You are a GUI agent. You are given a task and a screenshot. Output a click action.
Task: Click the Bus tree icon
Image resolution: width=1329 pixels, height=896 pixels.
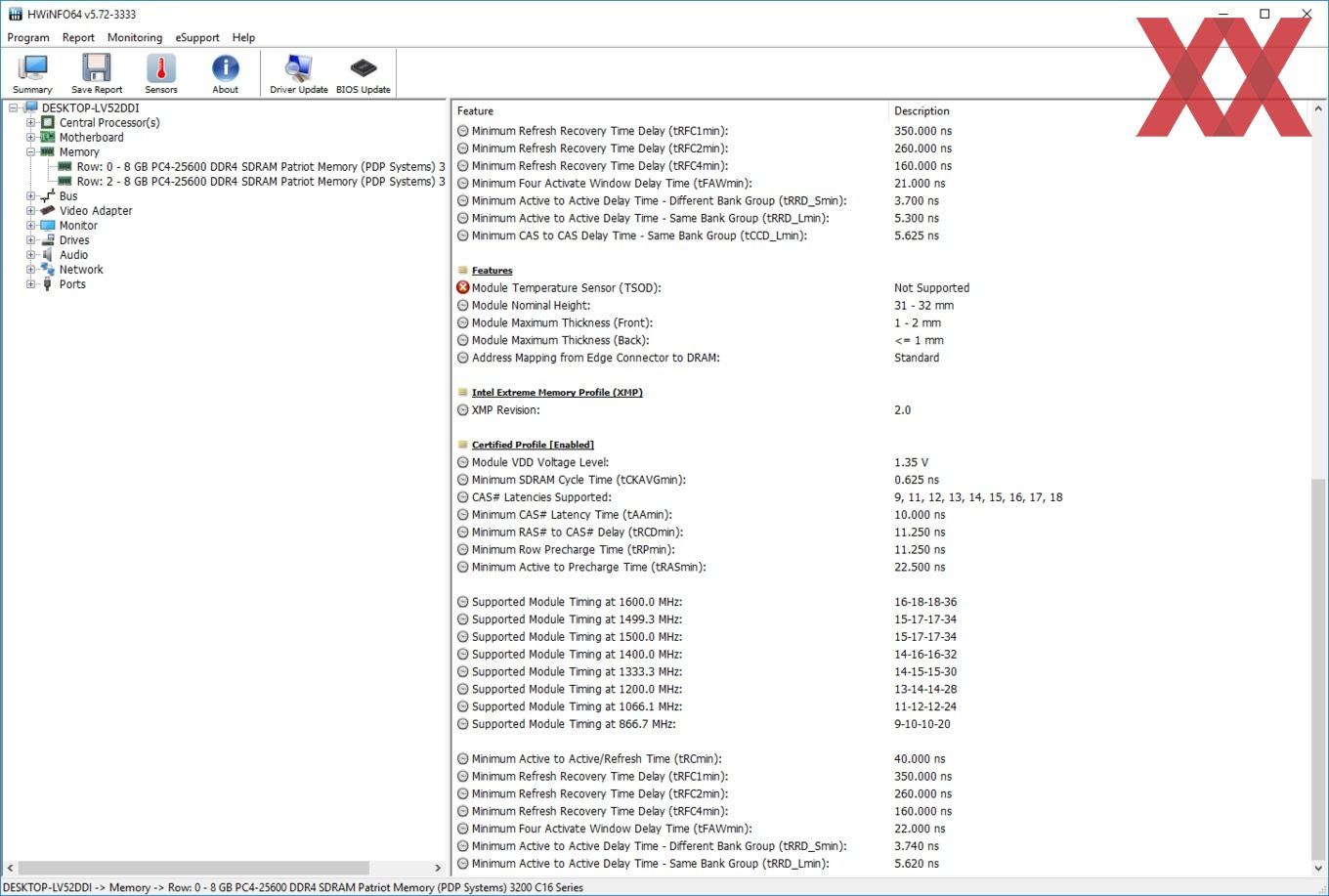pyautogui.click(x=48, y=195)
